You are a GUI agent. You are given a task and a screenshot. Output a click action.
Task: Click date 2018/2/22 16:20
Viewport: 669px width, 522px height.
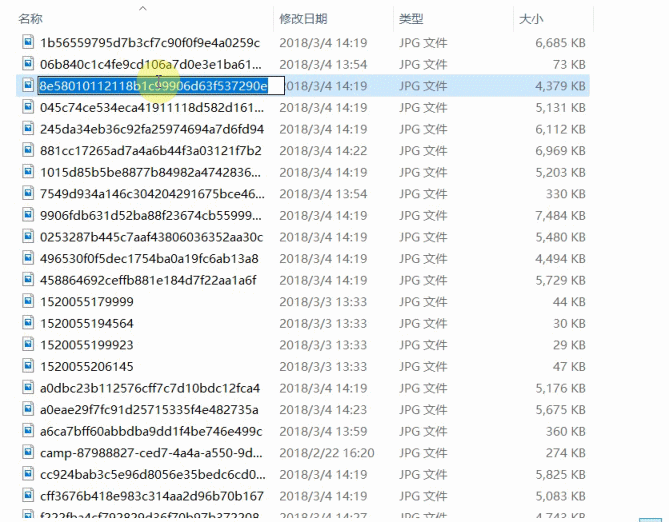[x=327, y=453]
